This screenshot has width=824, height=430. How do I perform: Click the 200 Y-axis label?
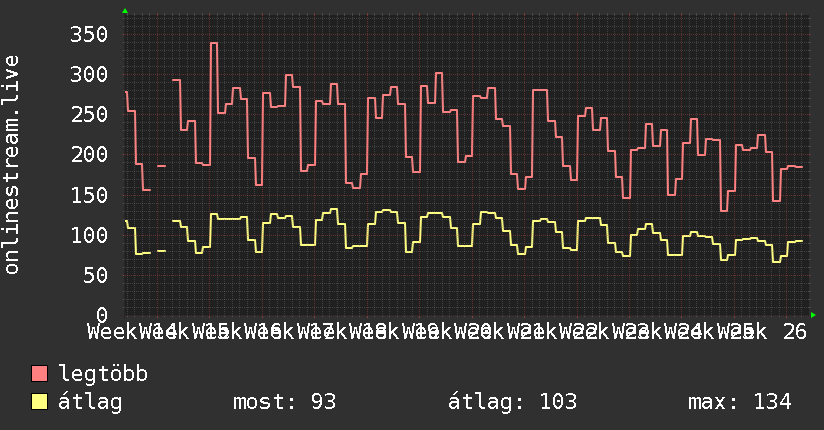point(89,155)
